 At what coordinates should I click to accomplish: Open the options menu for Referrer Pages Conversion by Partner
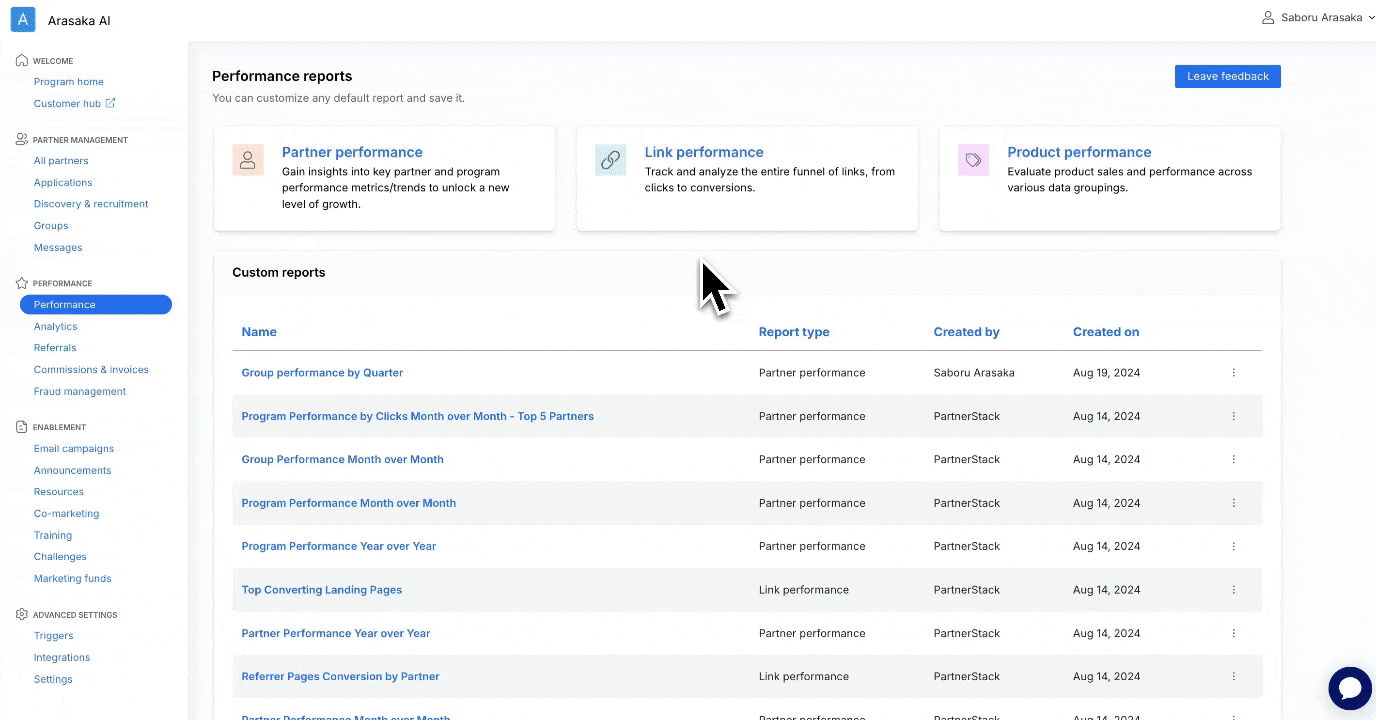(1234, 676)
